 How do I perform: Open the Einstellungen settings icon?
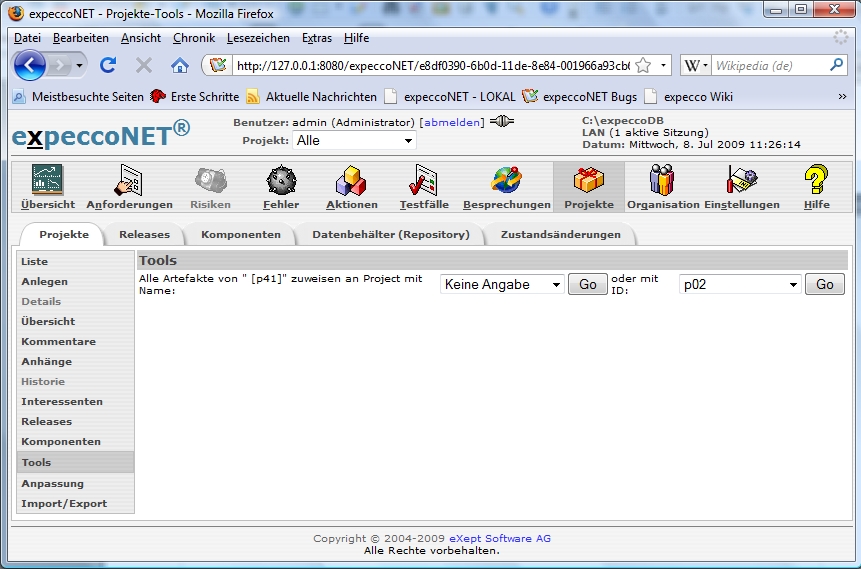pos(741,181)
